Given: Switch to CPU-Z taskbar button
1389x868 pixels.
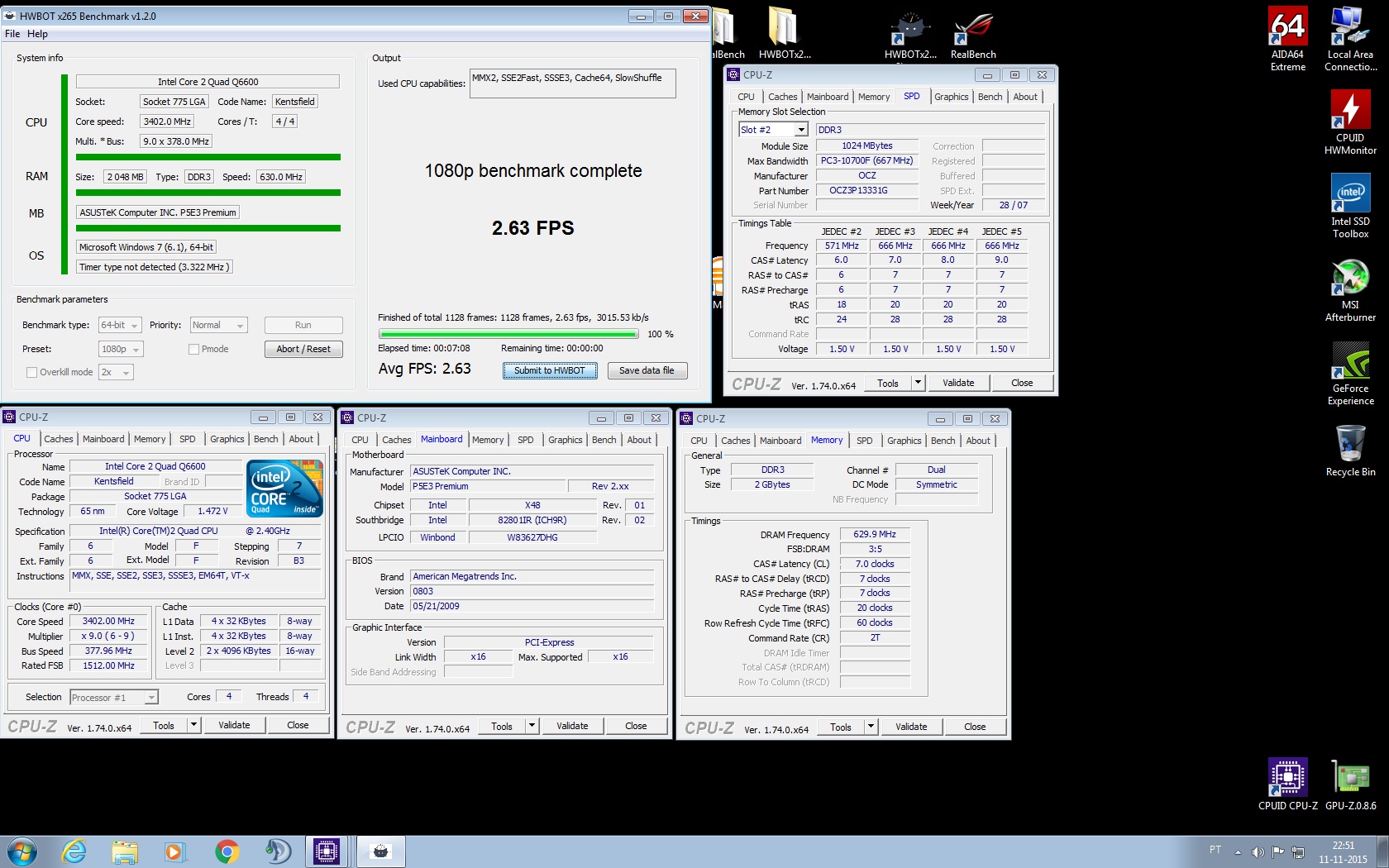Looking at the screenshot, I should pos(327,851).
